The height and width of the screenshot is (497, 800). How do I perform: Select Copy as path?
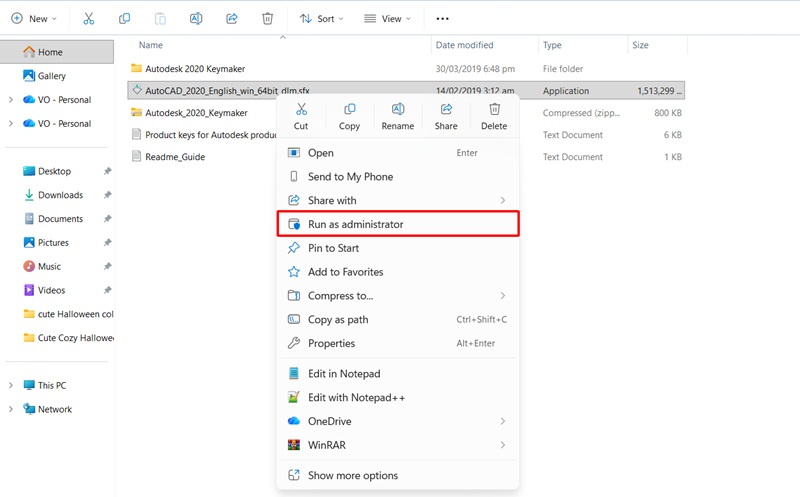click(398, 320)
